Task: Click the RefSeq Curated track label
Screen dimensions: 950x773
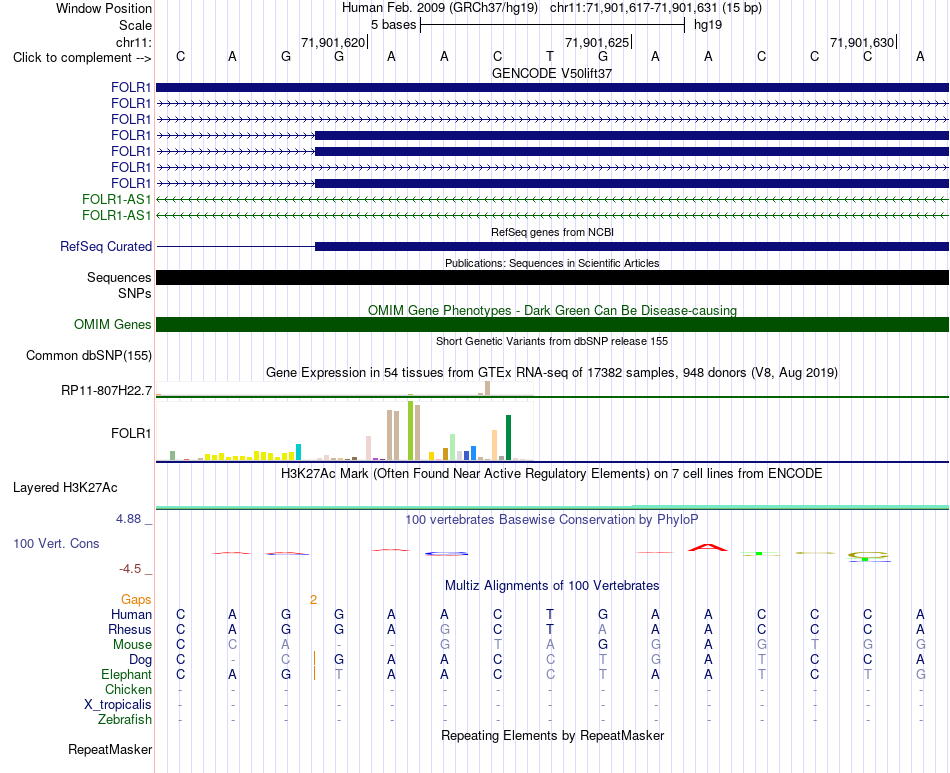Action: 106,247
